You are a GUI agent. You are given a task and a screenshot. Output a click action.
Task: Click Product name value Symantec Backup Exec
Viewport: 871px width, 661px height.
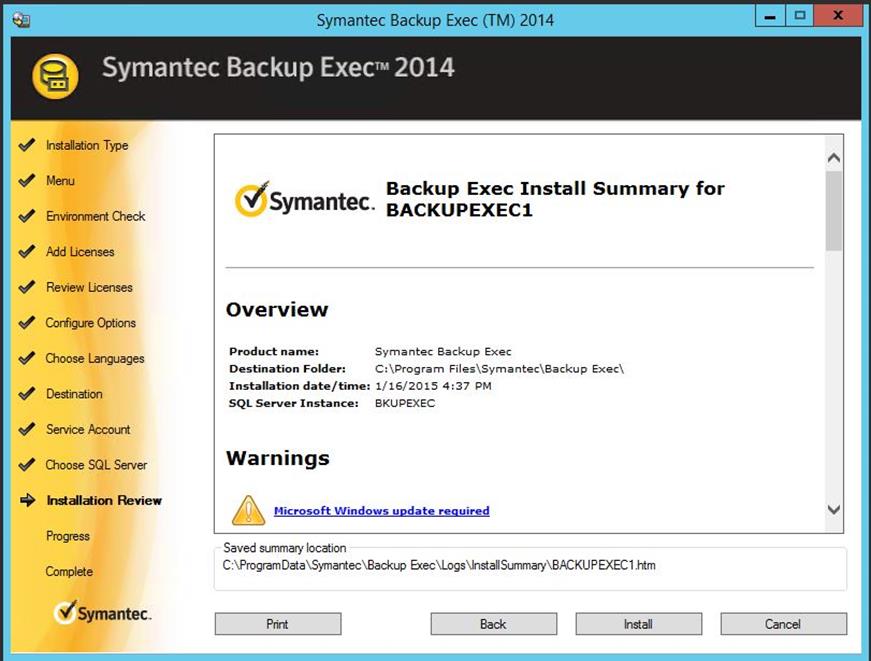point(443,352)
